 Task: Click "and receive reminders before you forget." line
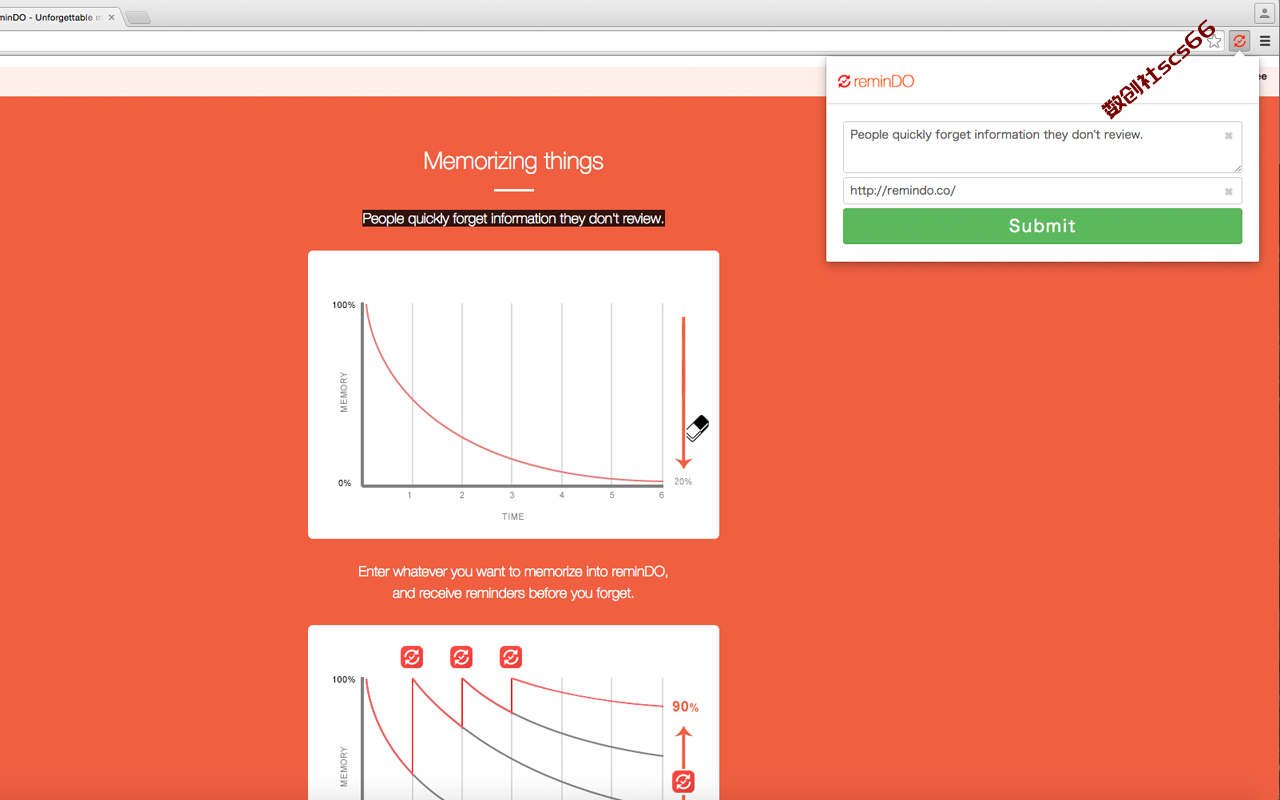click(x=513, y=594)
